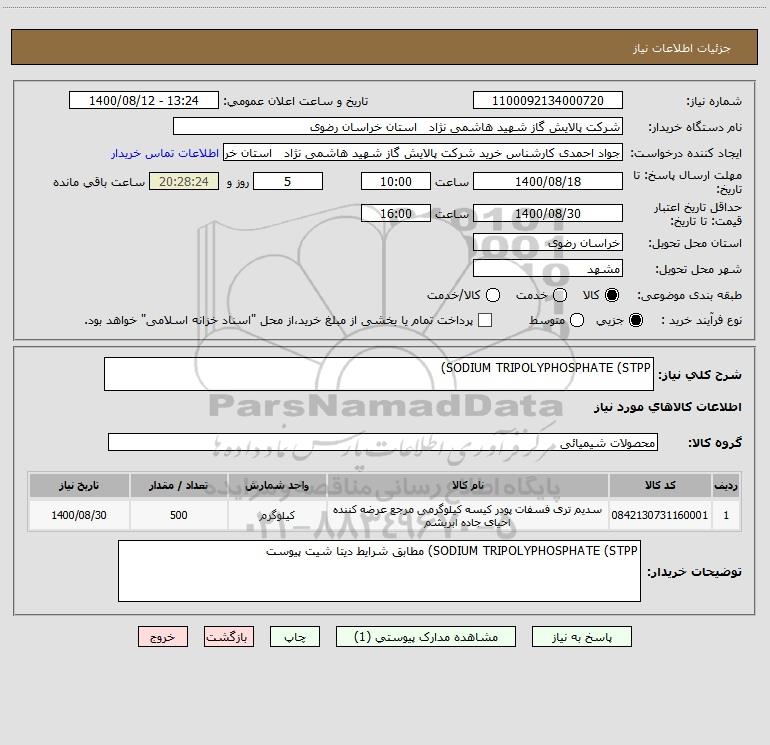
Task: Click the ردیف column header
Action: click(726, 486)
